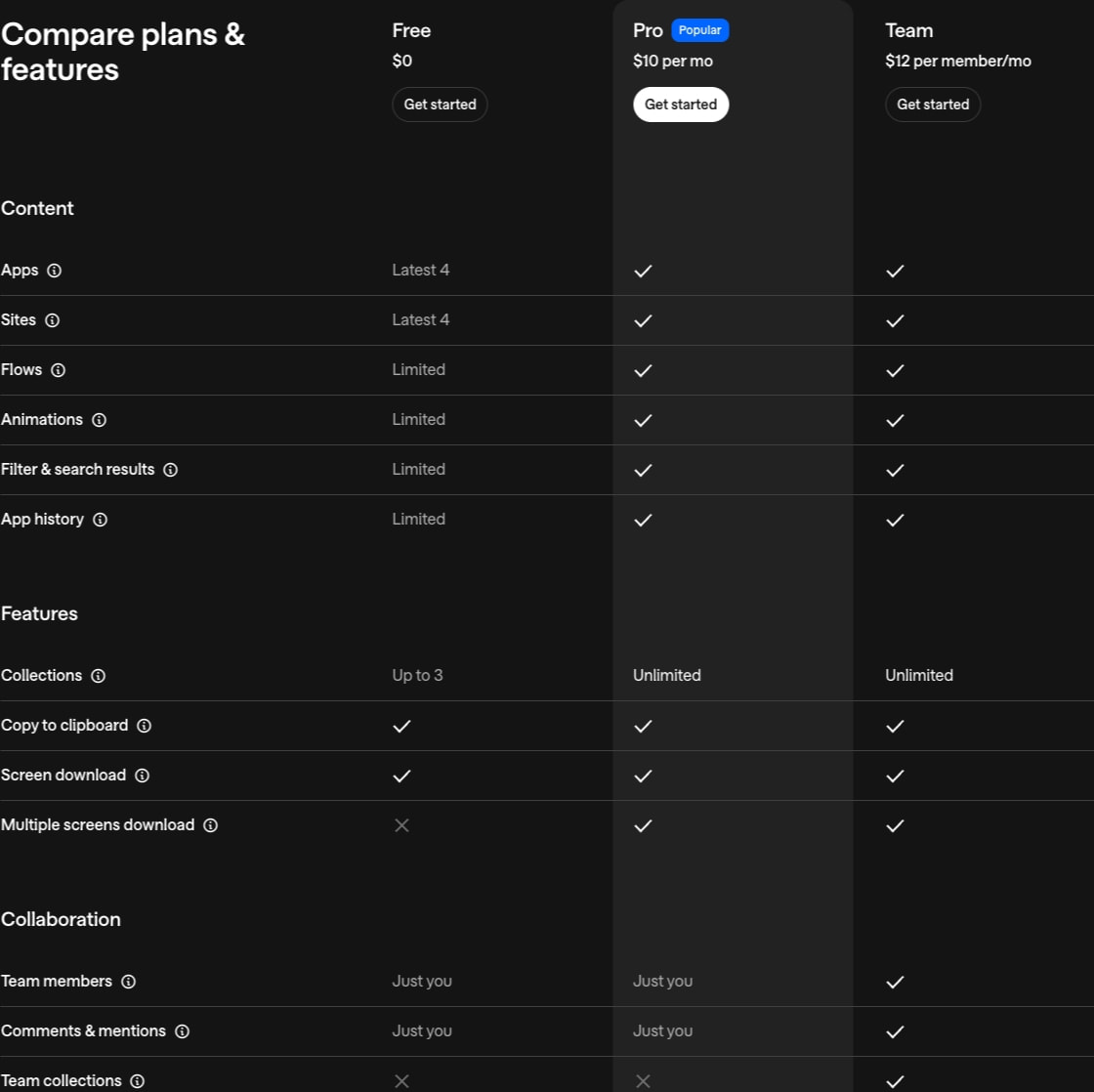Click the Screen download info icon
The height and width of the screenshot is (1092, 1094).
142,776
